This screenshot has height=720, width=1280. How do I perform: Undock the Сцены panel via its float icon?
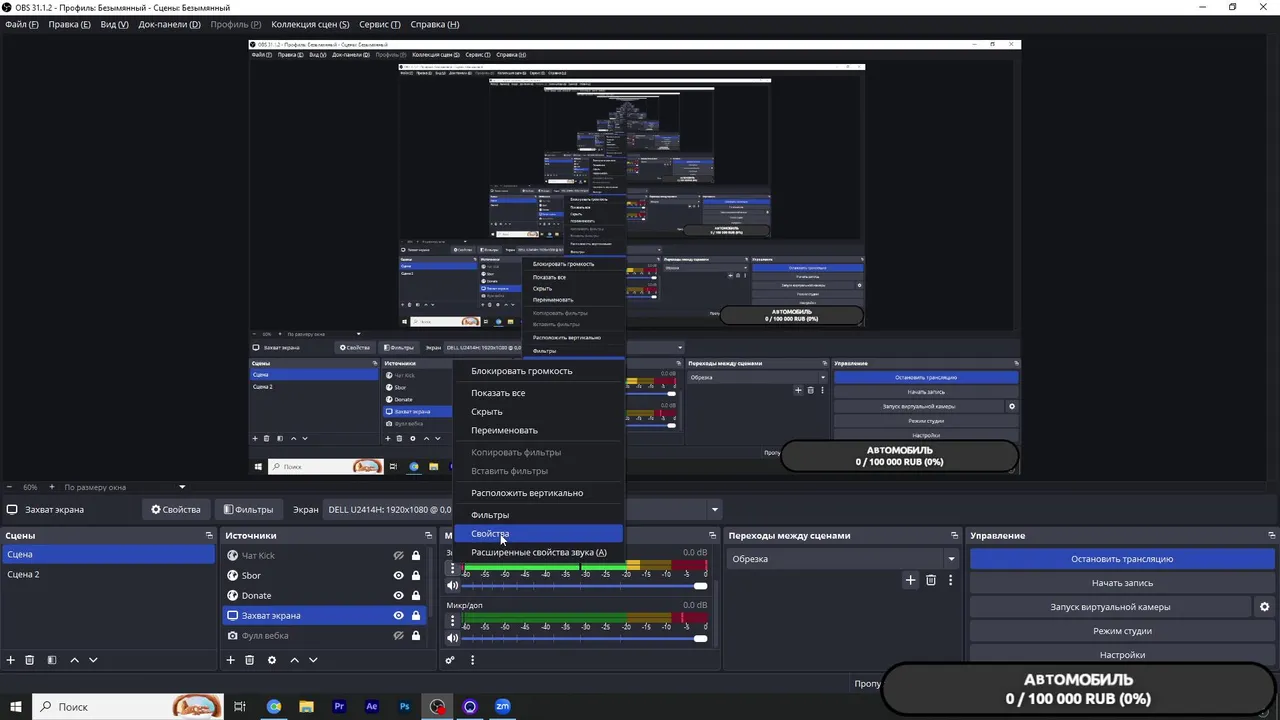tap(209, 536)
